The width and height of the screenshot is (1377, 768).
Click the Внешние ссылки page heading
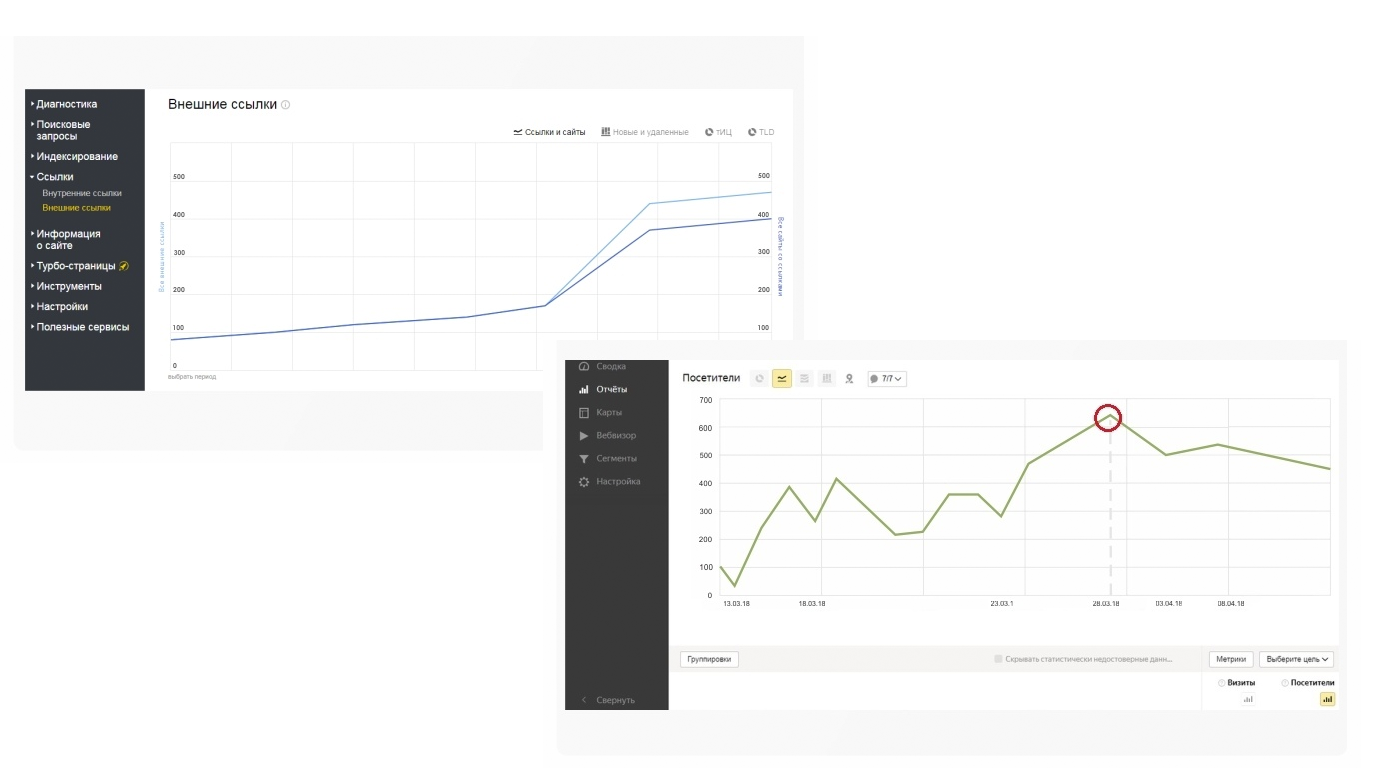[222, 104]
